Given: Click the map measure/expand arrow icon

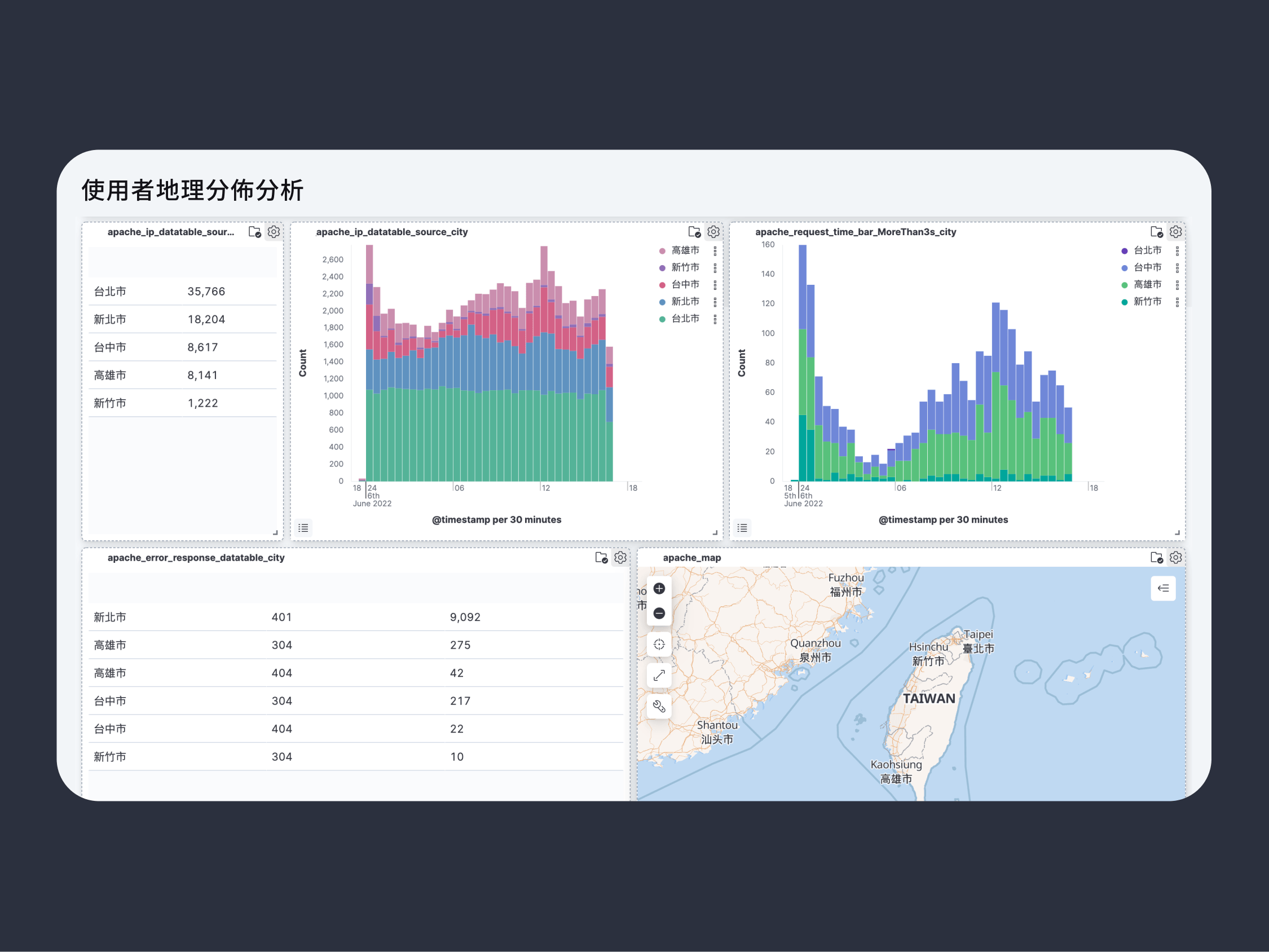Looking at the screenshot, I should 659,676.
